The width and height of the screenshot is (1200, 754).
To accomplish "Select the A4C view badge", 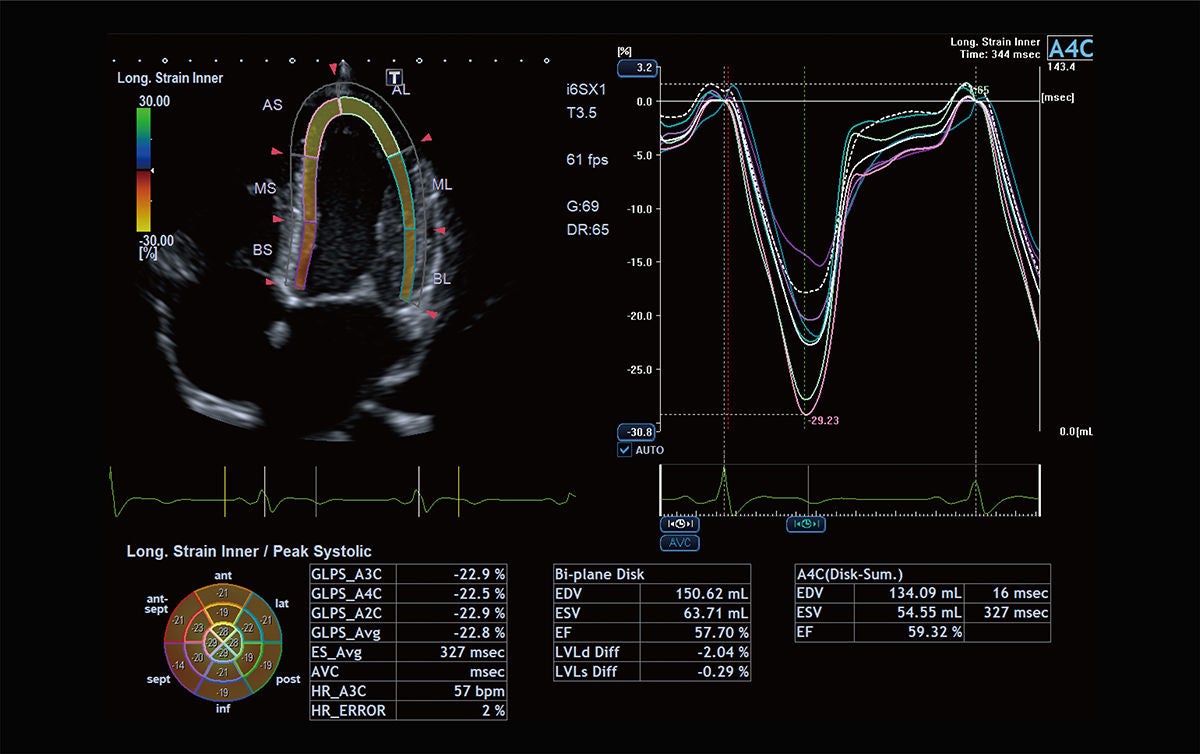I will [x=1070, y=46].
